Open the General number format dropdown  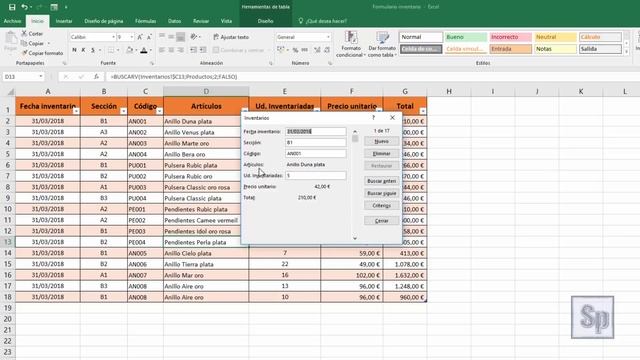pos(328,37)
